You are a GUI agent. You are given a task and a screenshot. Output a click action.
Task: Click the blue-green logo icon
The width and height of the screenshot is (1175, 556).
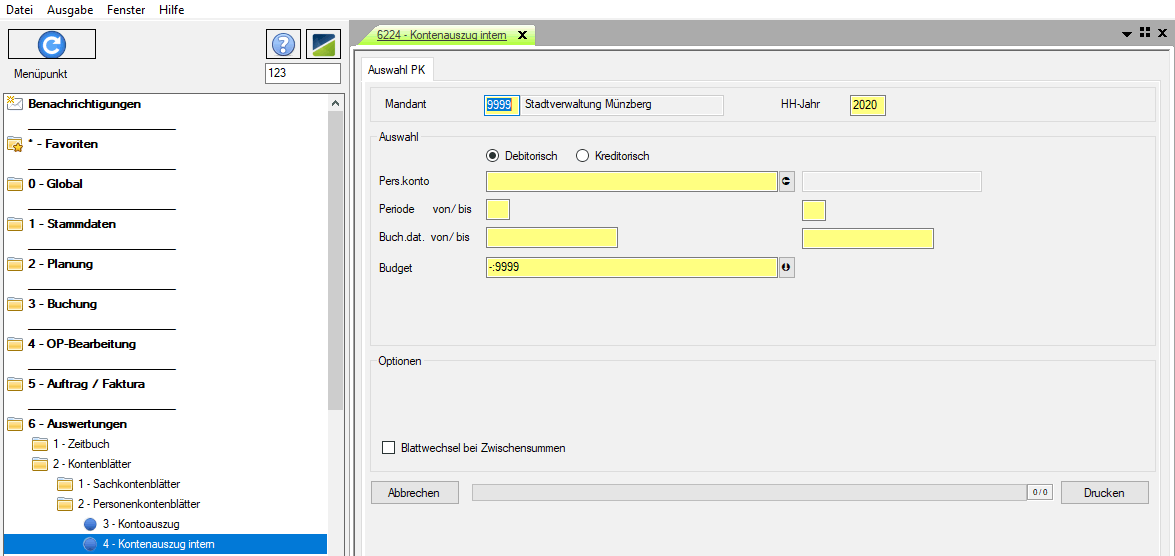323,44
